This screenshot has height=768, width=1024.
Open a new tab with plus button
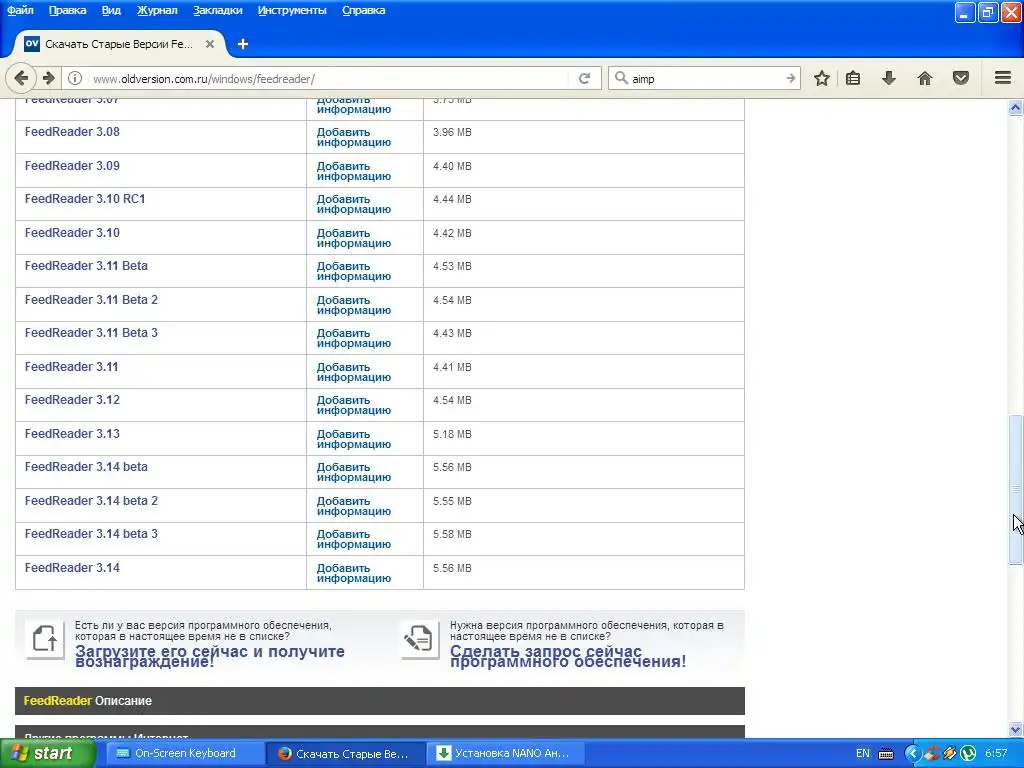[243, 44]
